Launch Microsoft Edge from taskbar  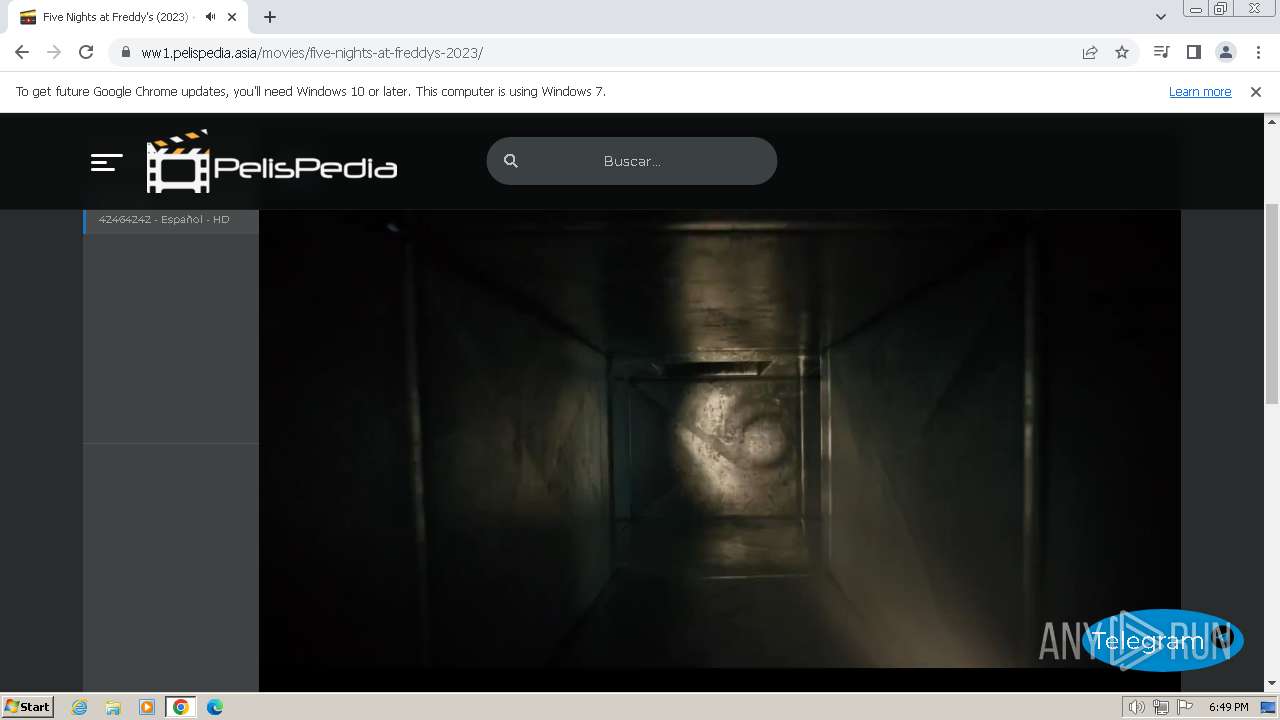tap(215, 707)
